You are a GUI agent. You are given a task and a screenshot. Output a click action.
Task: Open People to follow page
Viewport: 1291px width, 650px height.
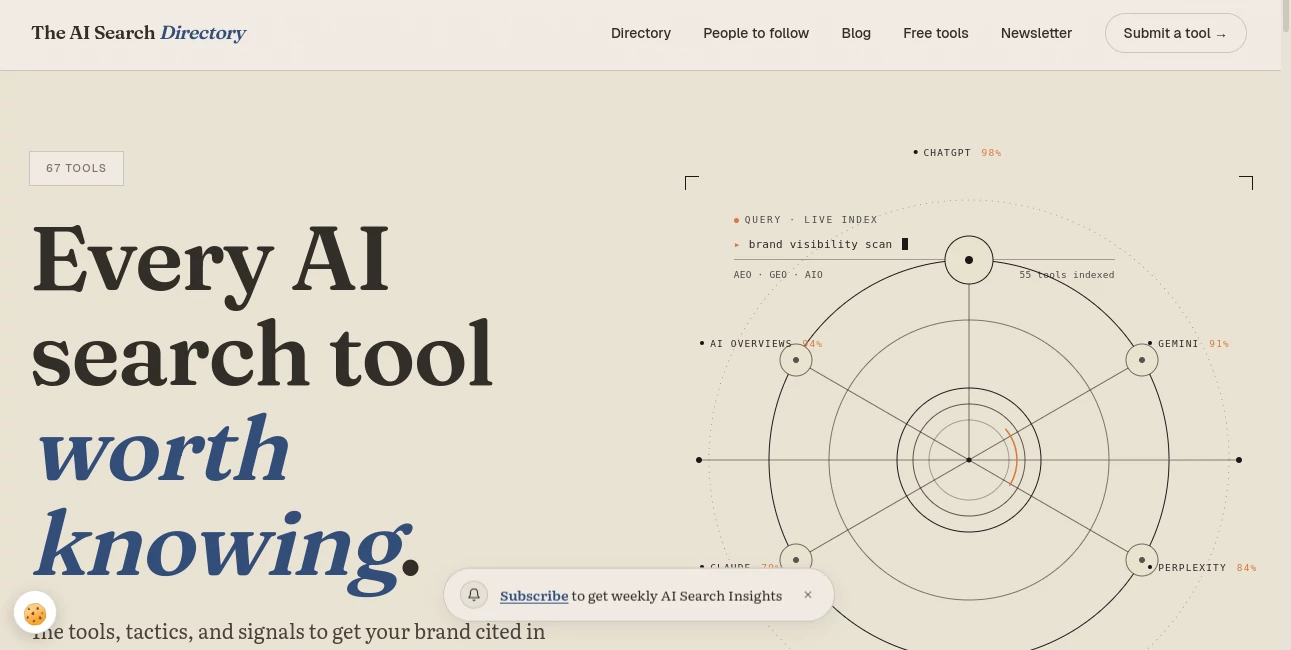756,33
